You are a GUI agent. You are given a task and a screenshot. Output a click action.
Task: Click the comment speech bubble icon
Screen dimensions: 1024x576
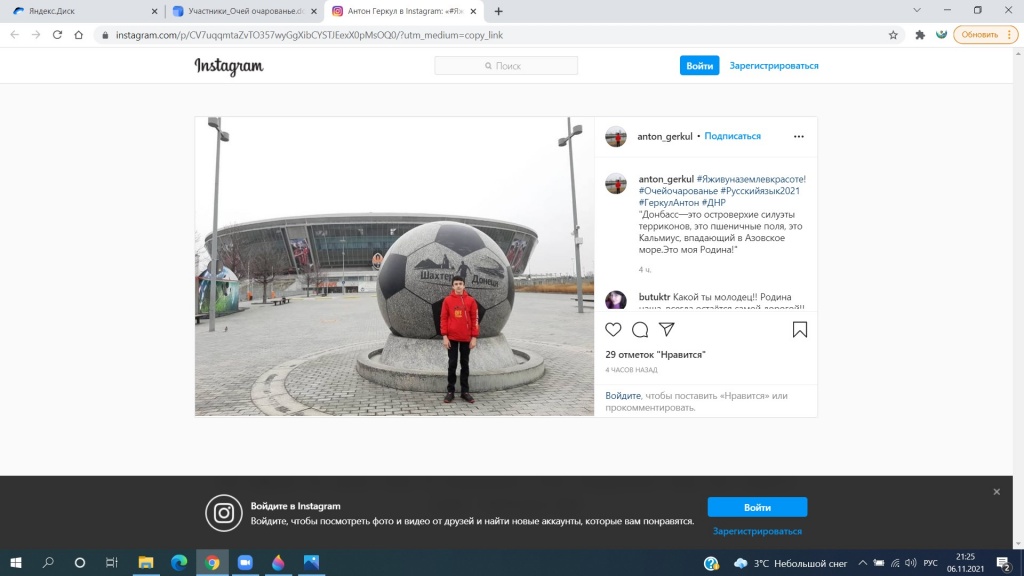[x=640, y=329]
